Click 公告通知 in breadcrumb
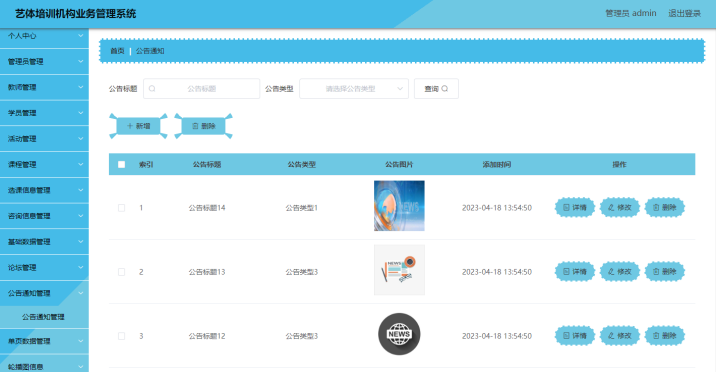Viewport: 716px width, 372px height. [x=150, y=51]
